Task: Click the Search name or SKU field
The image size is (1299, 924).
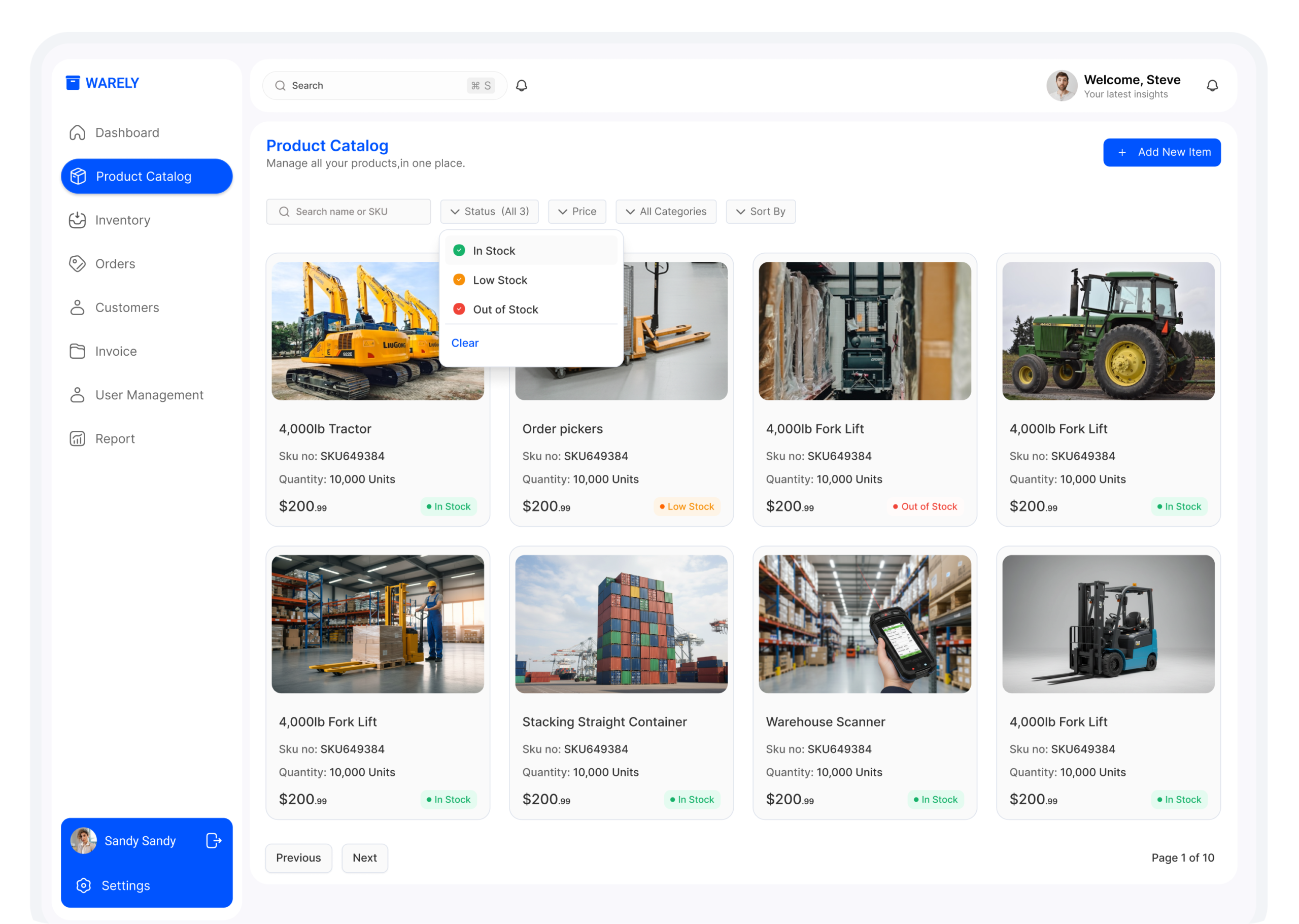Action: pyautogui.click(x=348, y=212)
